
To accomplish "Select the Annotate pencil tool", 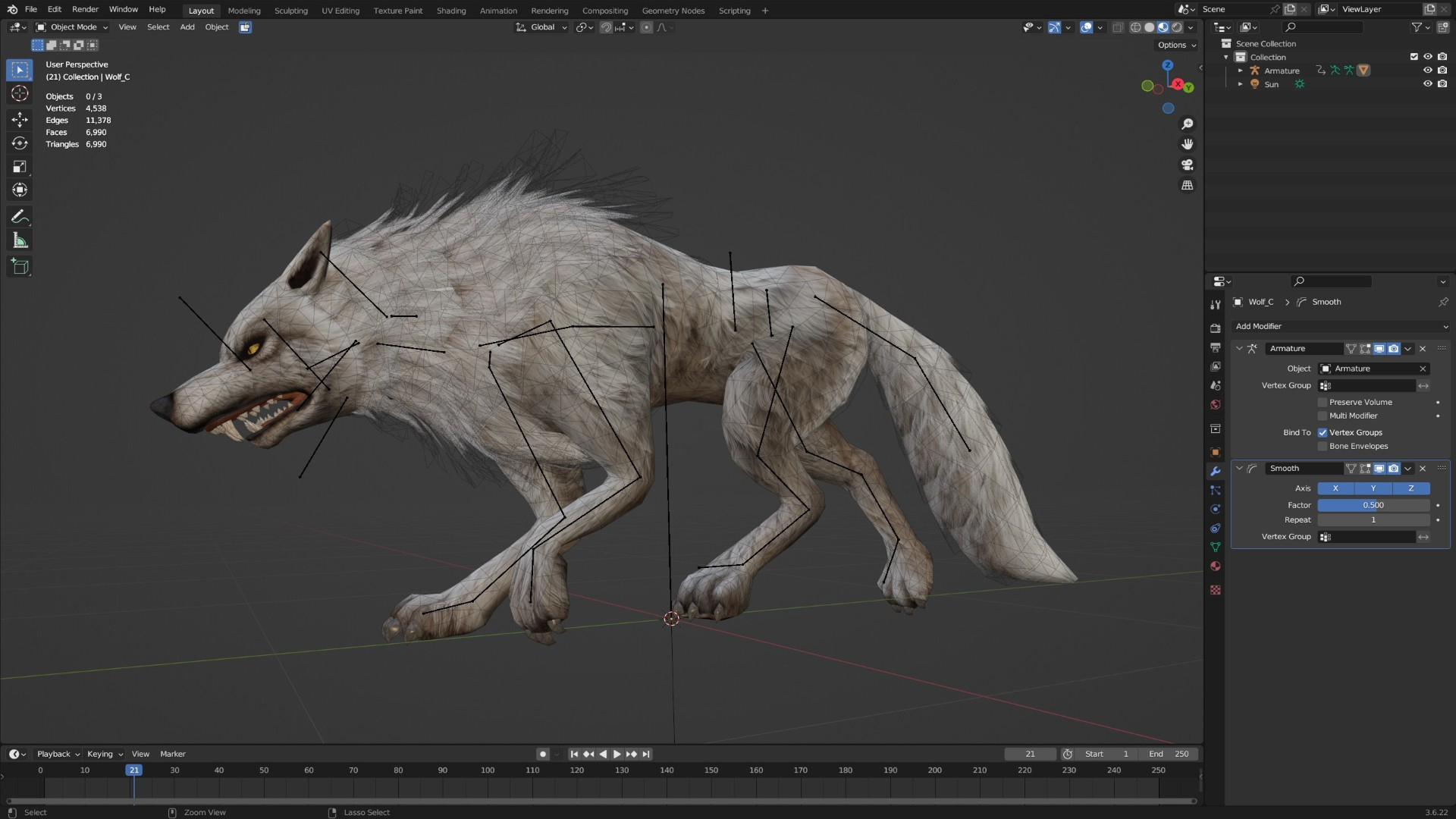I will tap(20, 217).
